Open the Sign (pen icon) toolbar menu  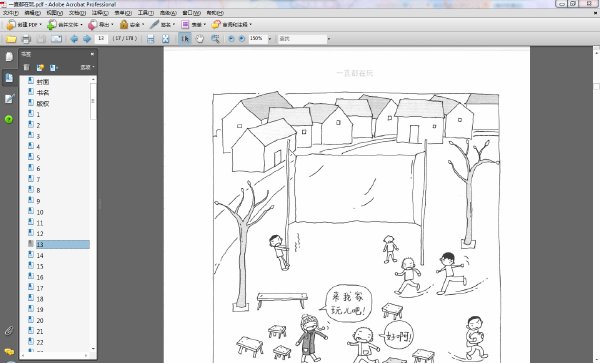point(162,25)
